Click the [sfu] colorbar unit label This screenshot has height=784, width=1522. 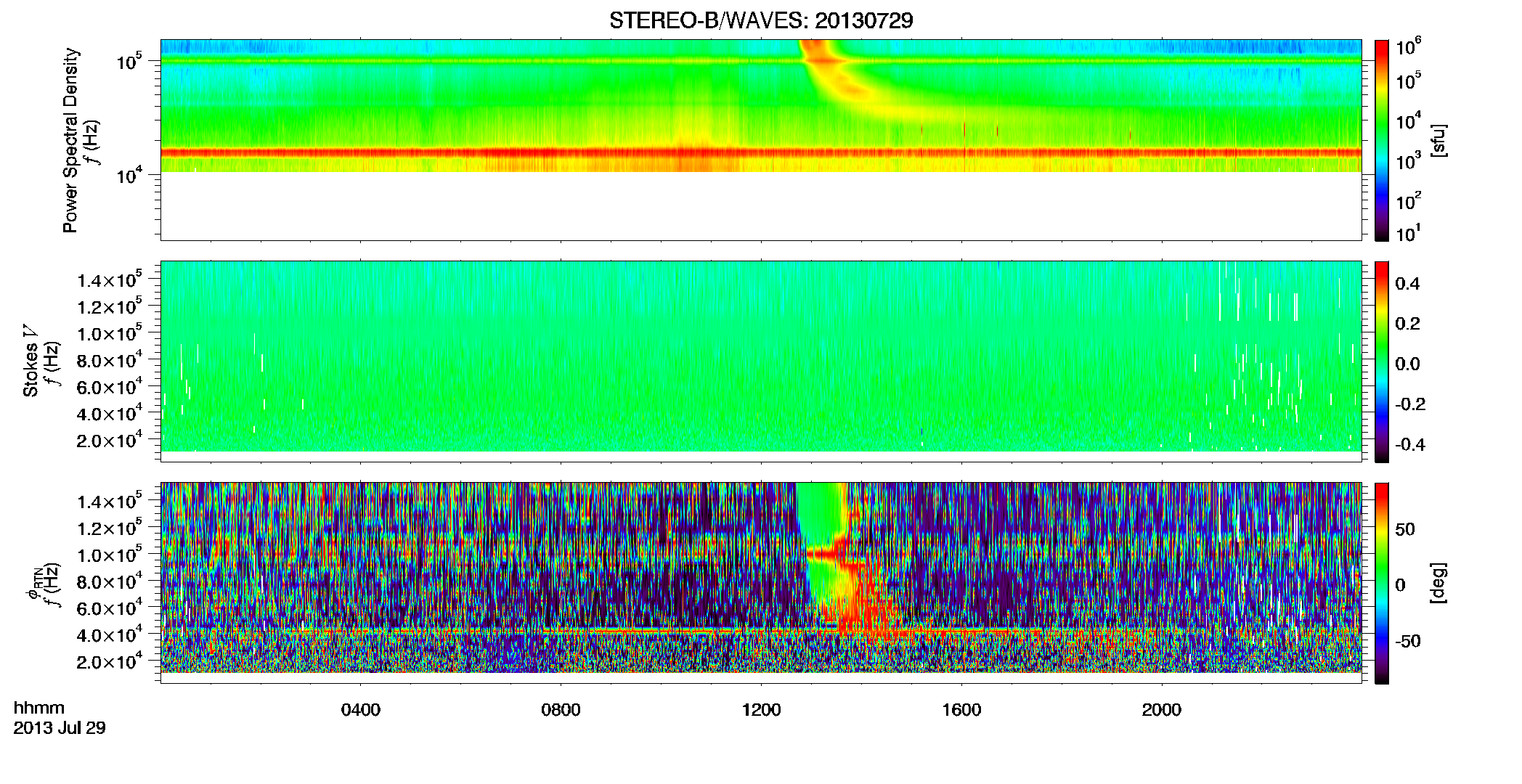(x=1438, y=140)
